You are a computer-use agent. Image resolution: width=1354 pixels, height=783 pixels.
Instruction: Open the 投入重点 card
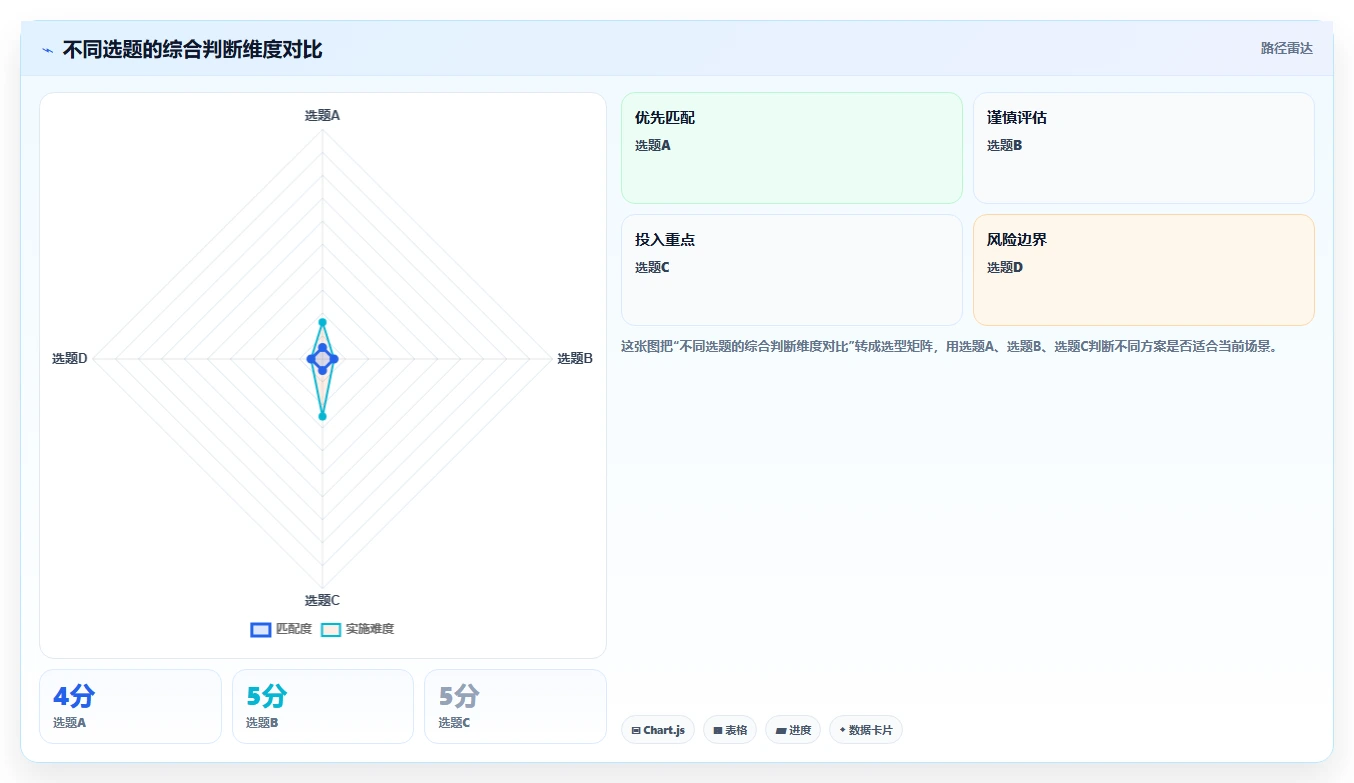click(x=792, y=270)
